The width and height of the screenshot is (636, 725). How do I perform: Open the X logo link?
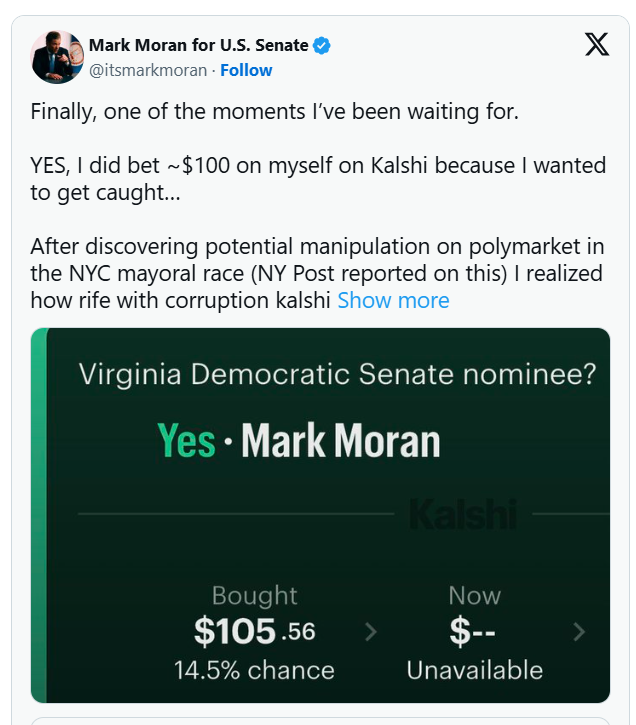pyautogui.click(x=596, y=45)
